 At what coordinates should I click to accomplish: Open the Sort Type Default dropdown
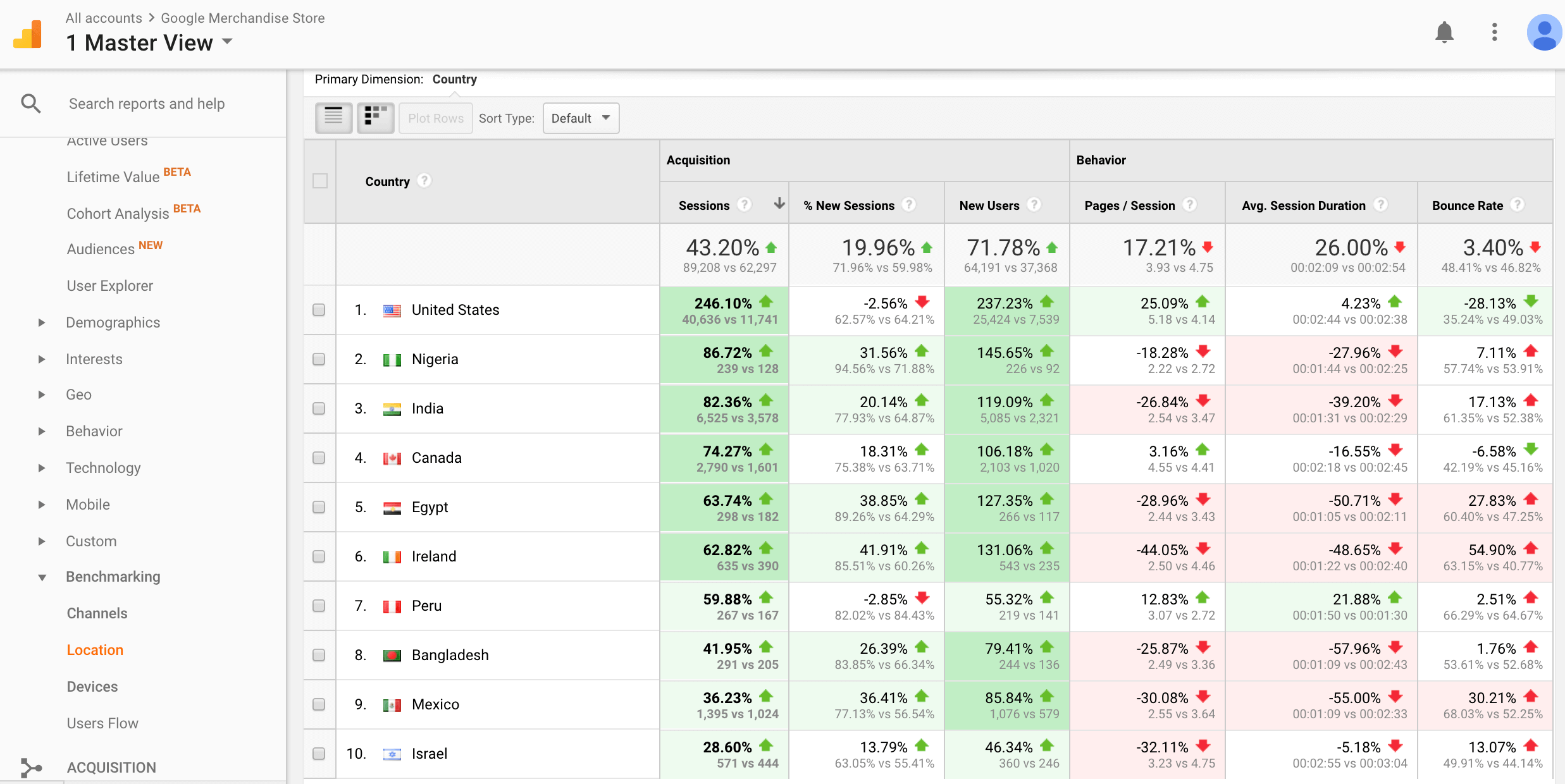pos(581,118)
